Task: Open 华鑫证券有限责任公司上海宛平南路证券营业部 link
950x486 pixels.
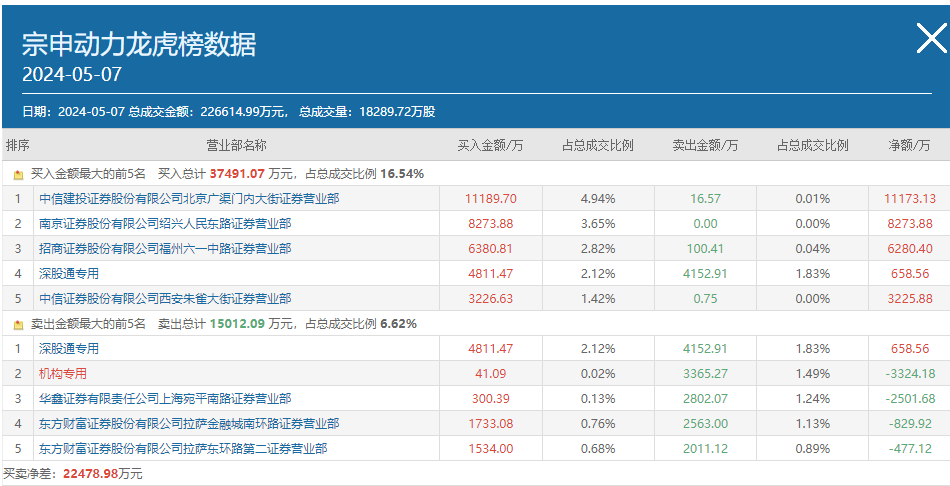Action: [x=165, y=399]
